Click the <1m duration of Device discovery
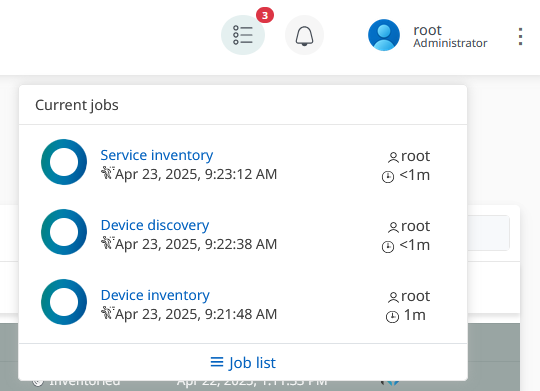The height and width of the screenshot is (391, 540). click(415, 245)
